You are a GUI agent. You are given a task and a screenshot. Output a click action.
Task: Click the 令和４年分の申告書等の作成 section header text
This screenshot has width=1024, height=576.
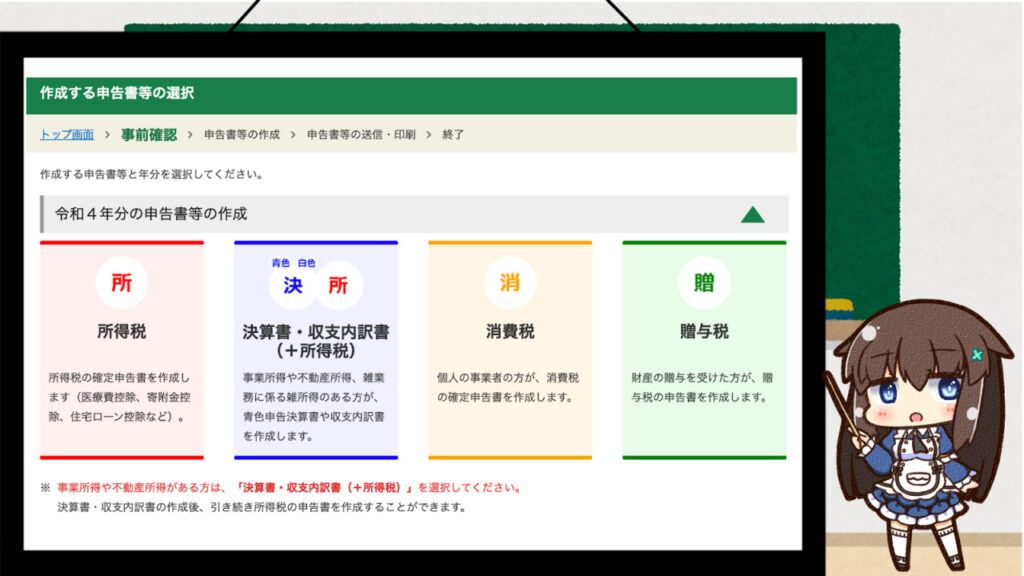coord(151,214)
